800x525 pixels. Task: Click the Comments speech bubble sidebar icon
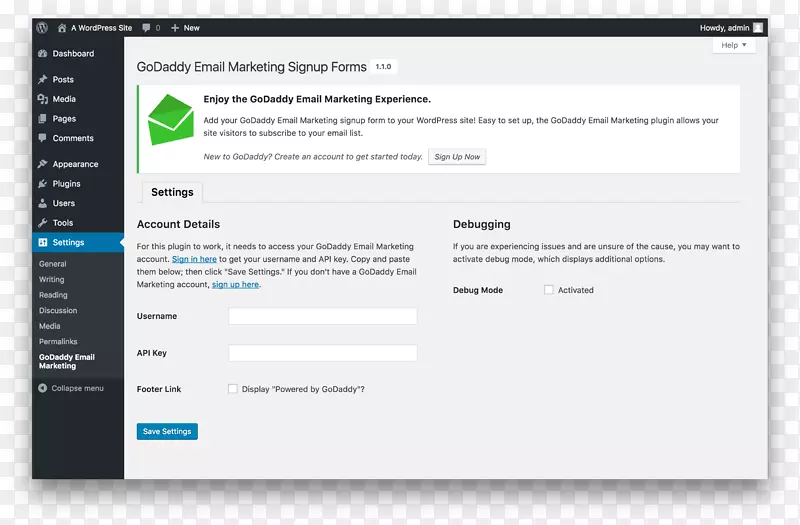(42, 138)
